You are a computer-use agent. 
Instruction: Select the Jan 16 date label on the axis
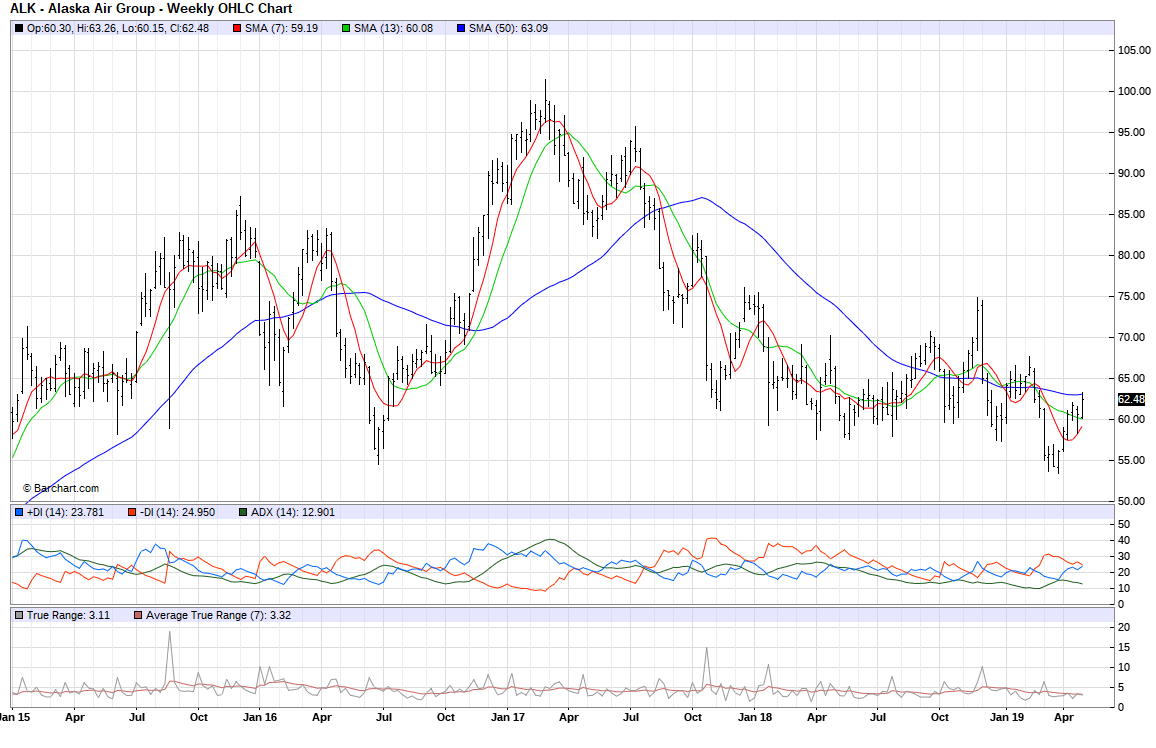(260, 717)
